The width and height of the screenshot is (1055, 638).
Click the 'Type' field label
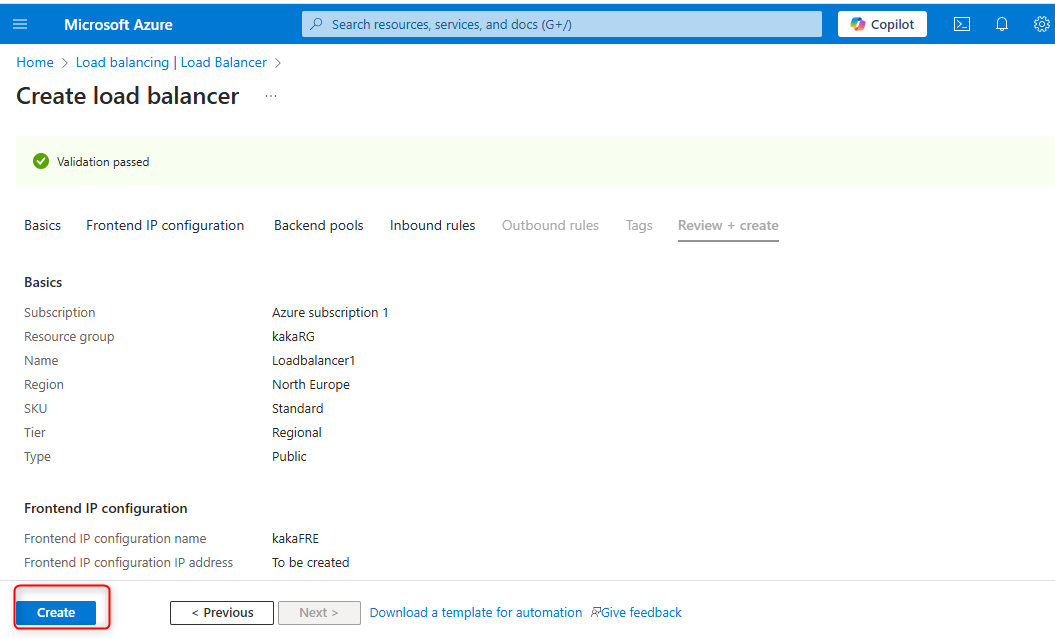click(x=38, y=457)
